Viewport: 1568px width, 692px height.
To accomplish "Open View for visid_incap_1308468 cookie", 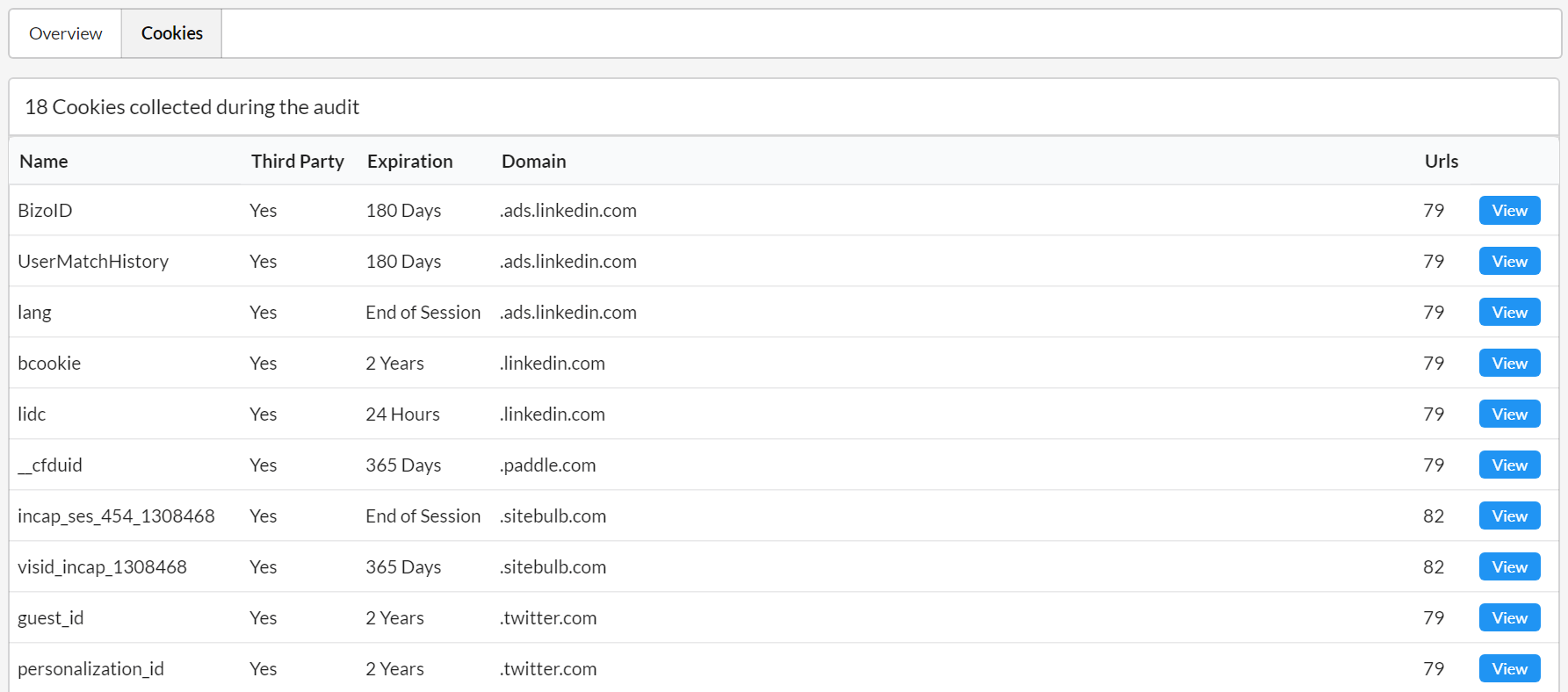I will pyautogui.click(x=1509, y=567).
